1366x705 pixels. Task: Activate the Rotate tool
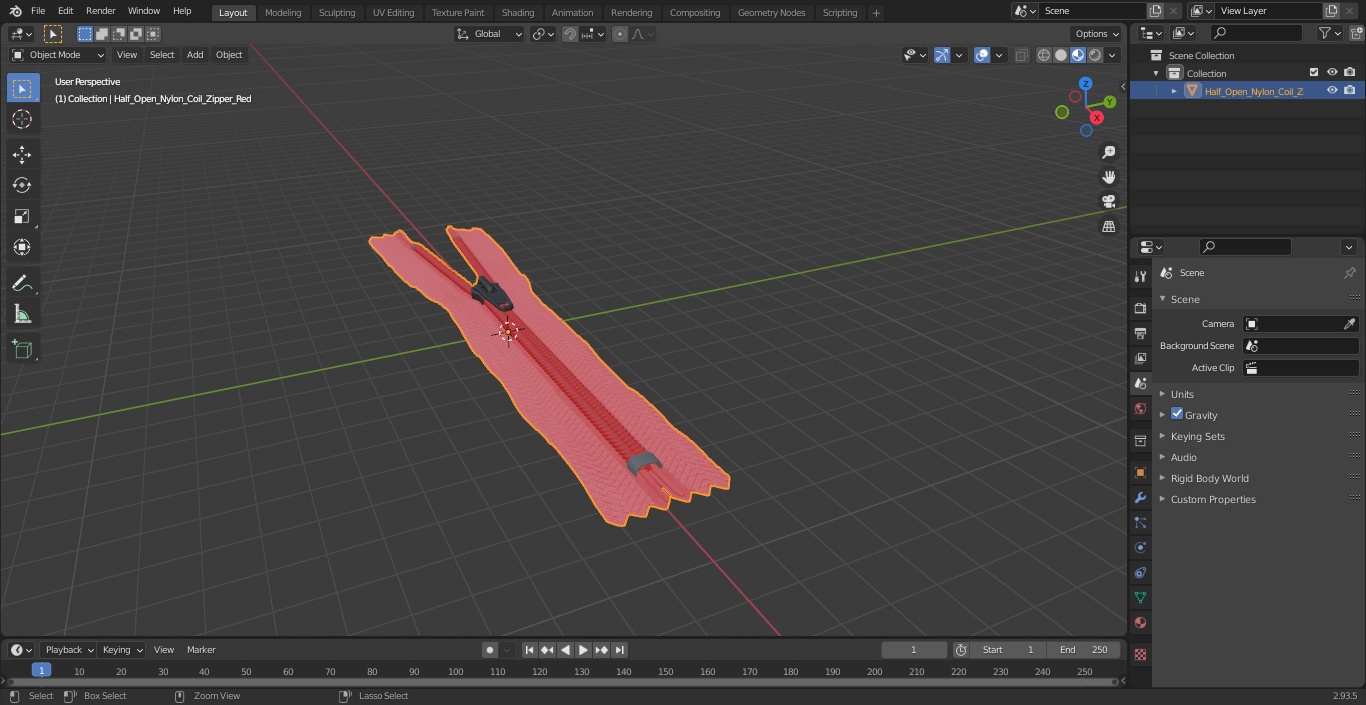22,185
